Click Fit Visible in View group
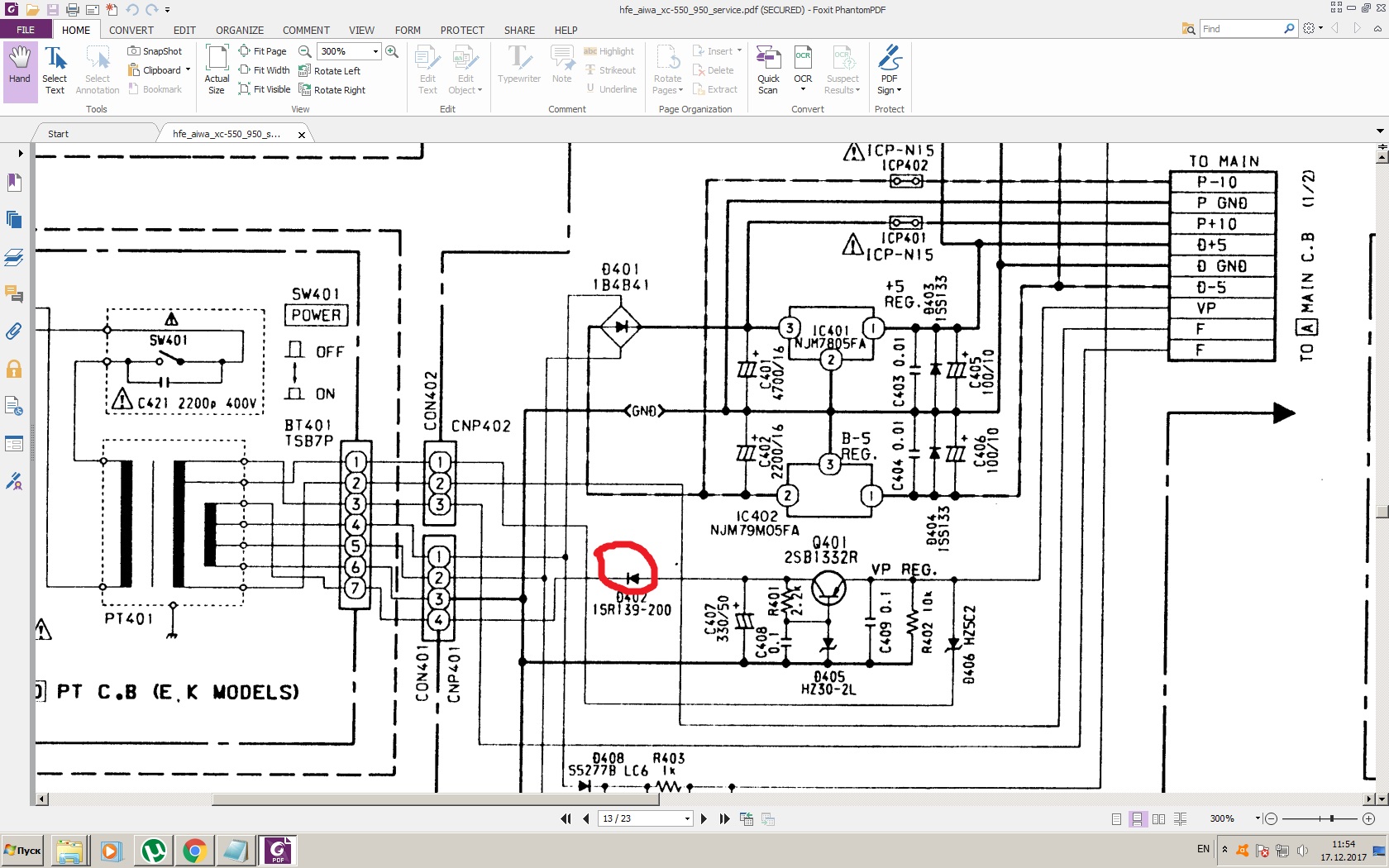The height and width of the screenshot is (868, 1389). 264,89
